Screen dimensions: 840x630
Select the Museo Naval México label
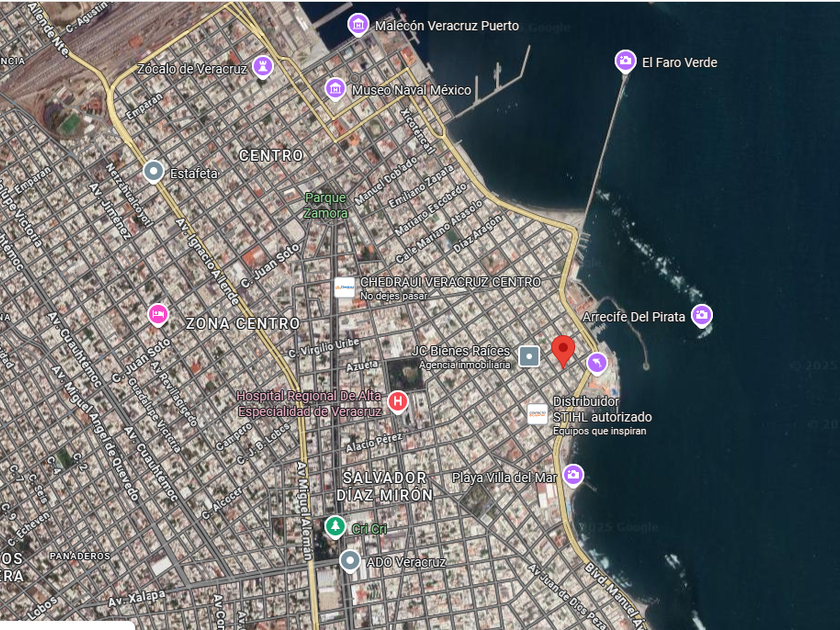(411, 90)
